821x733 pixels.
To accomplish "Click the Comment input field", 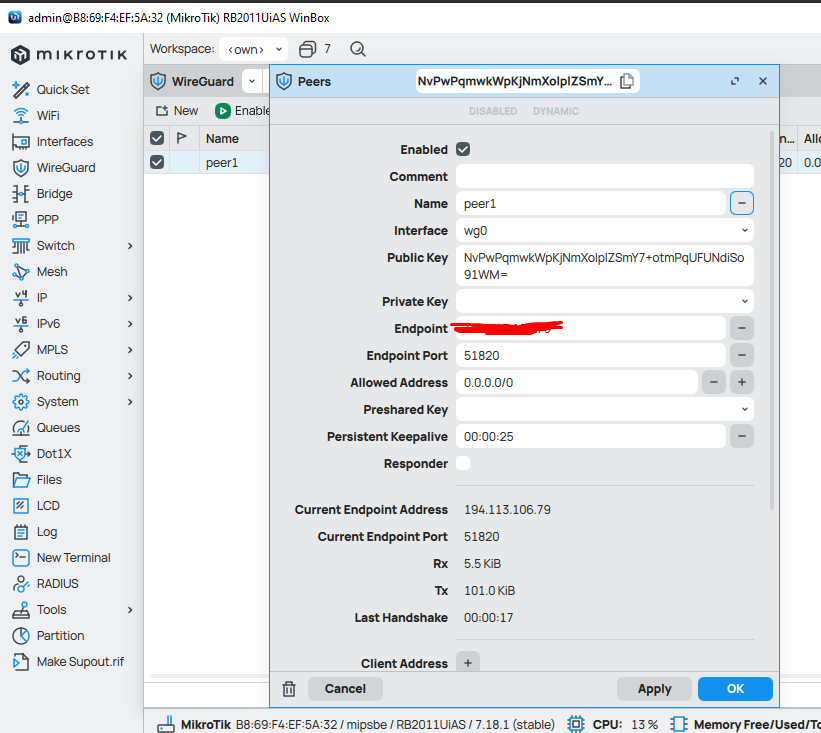I will 605,176.
